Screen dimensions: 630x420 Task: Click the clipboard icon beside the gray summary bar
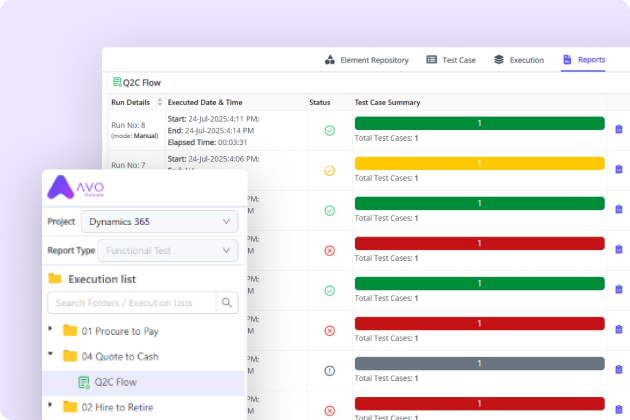tap(618, 370)
